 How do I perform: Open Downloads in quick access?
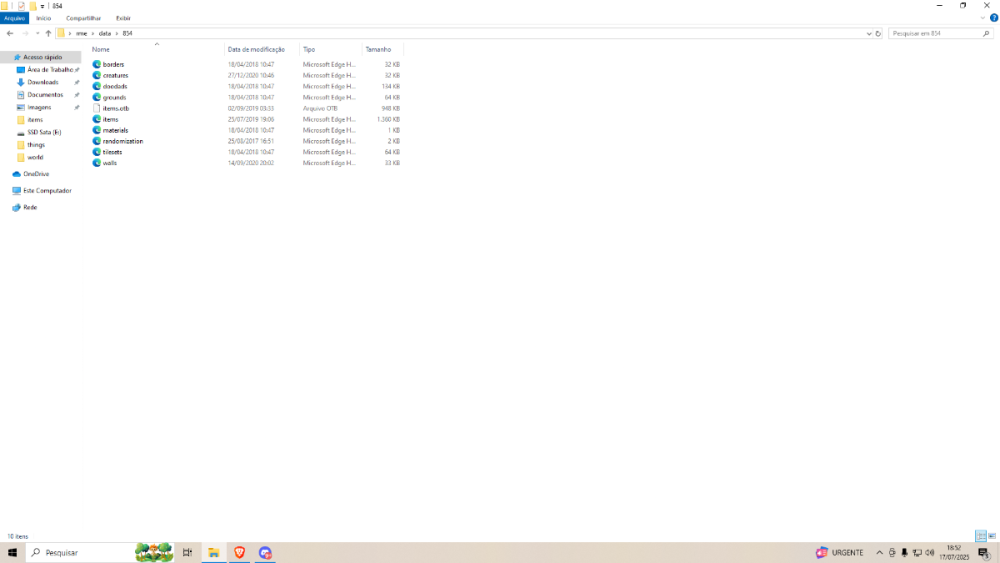click(42, 82)
